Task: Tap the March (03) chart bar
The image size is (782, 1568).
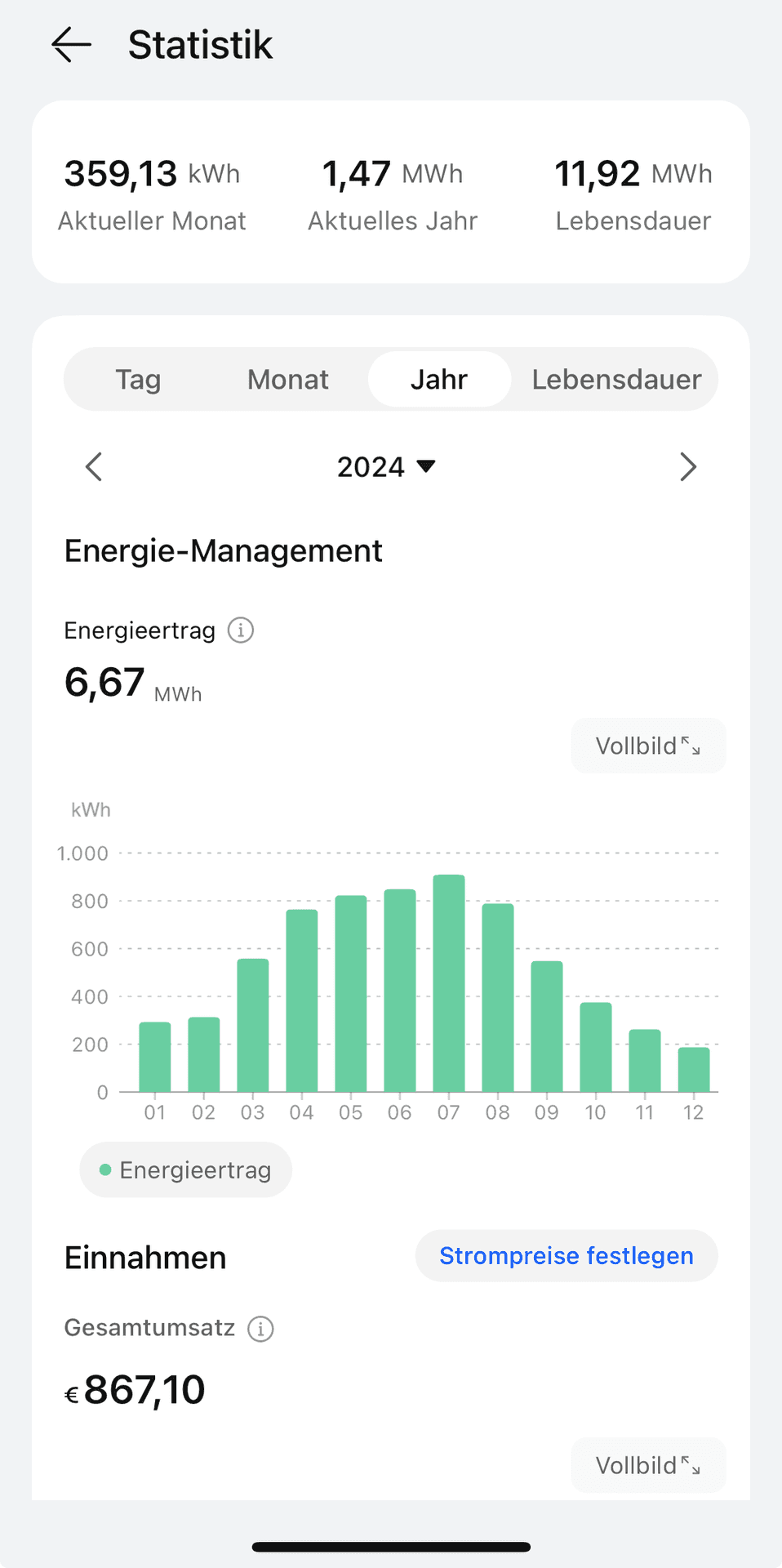Action: pos(253,1026)
